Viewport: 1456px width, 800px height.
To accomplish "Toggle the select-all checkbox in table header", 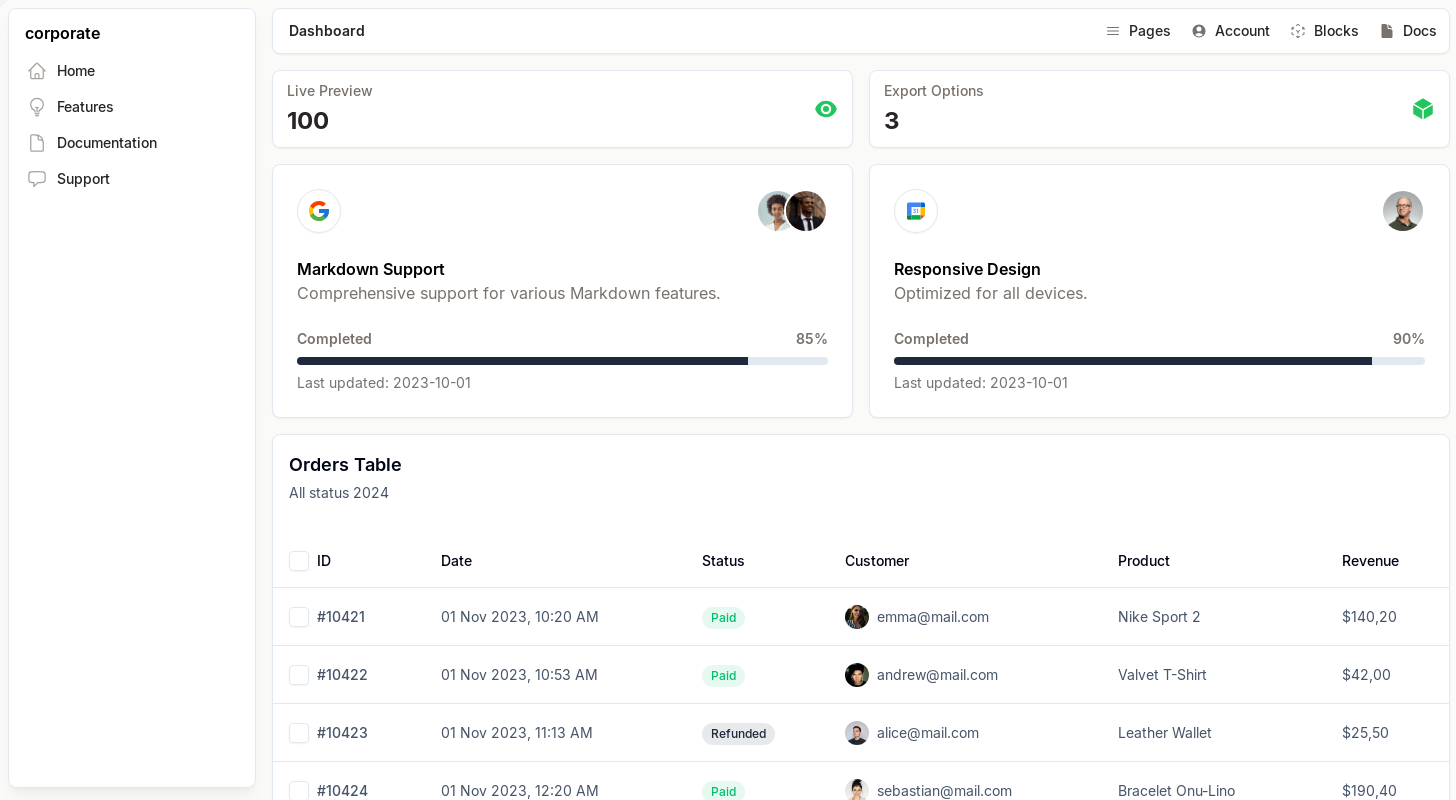I will click(x=299, y=561).
